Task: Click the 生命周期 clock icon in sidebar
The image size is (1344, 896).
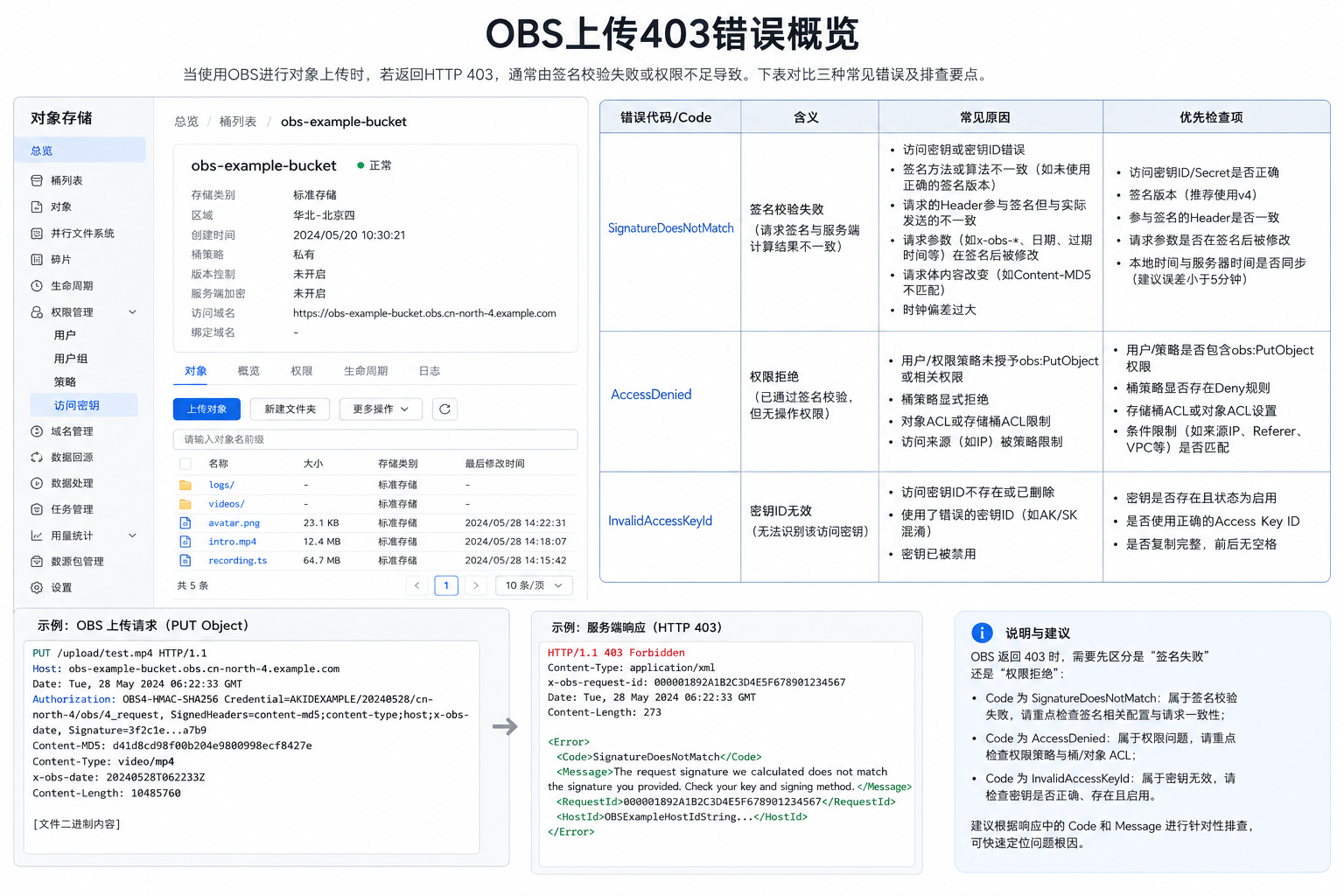Action: point(37,286)
